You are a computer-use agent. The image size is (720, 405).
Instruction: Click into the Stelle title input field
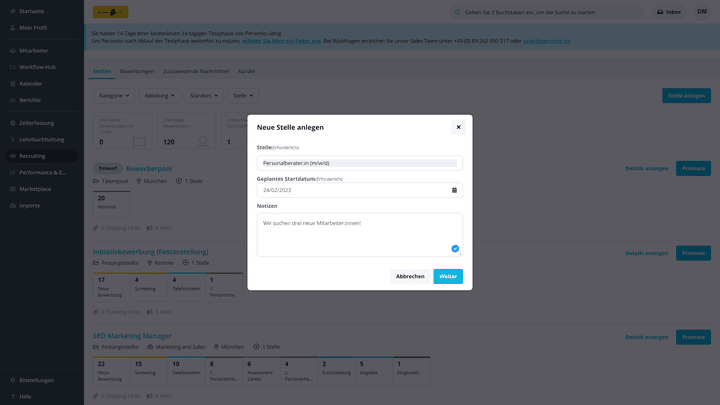[x=359, y=163]
